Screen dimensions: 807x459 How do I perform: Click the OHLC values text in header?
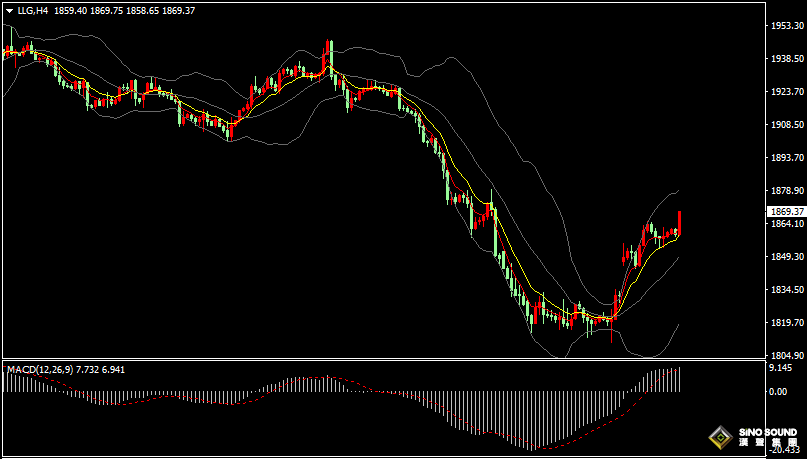[x=125, y=10]
